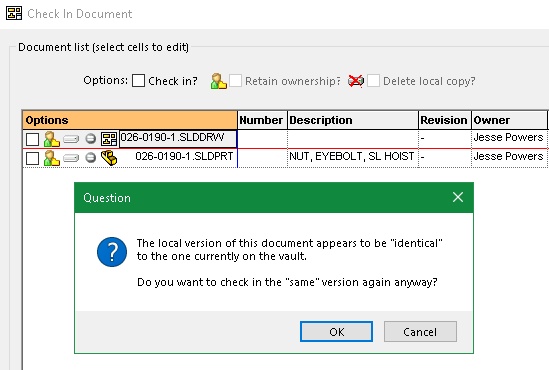Click the drawing file icon for 026-0190-1.SLDDRW
This screenshot has height=370, width=549.
coord(109,139)
